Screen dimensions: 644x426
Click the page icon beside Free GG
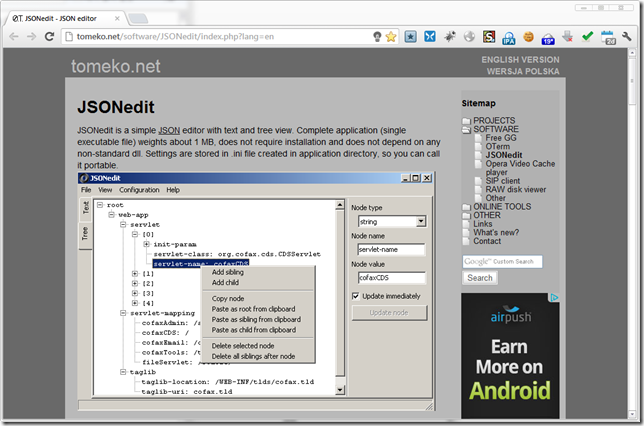[478, 138]
